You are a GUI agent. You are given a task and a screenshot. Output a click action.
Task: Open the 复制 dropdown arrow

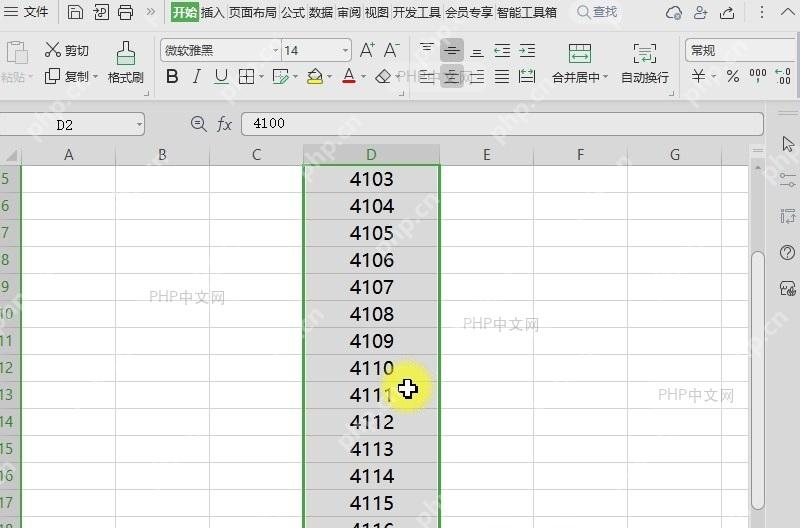click(95, 77)
